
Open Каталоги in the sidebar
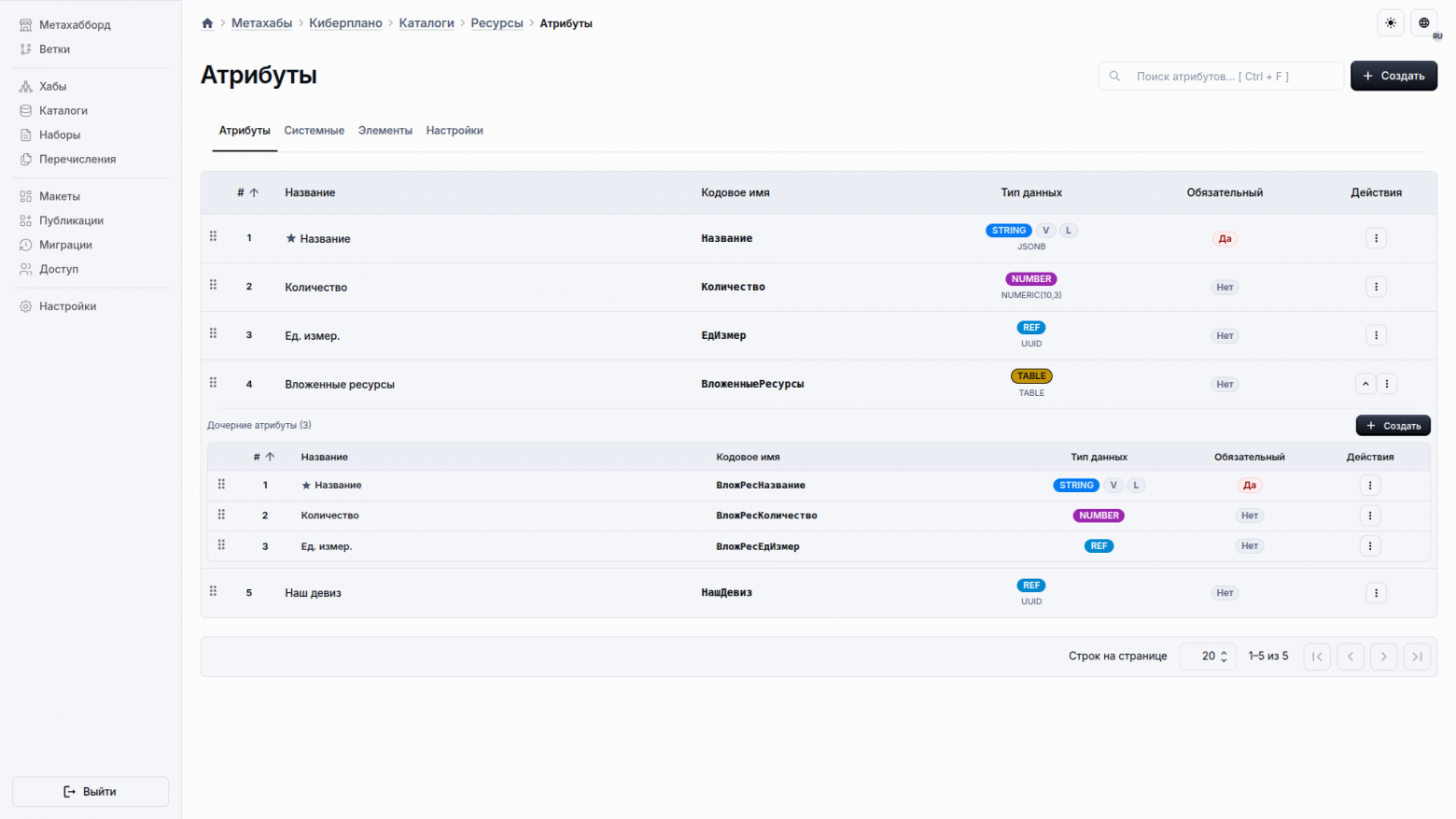[x=63, y=110]
